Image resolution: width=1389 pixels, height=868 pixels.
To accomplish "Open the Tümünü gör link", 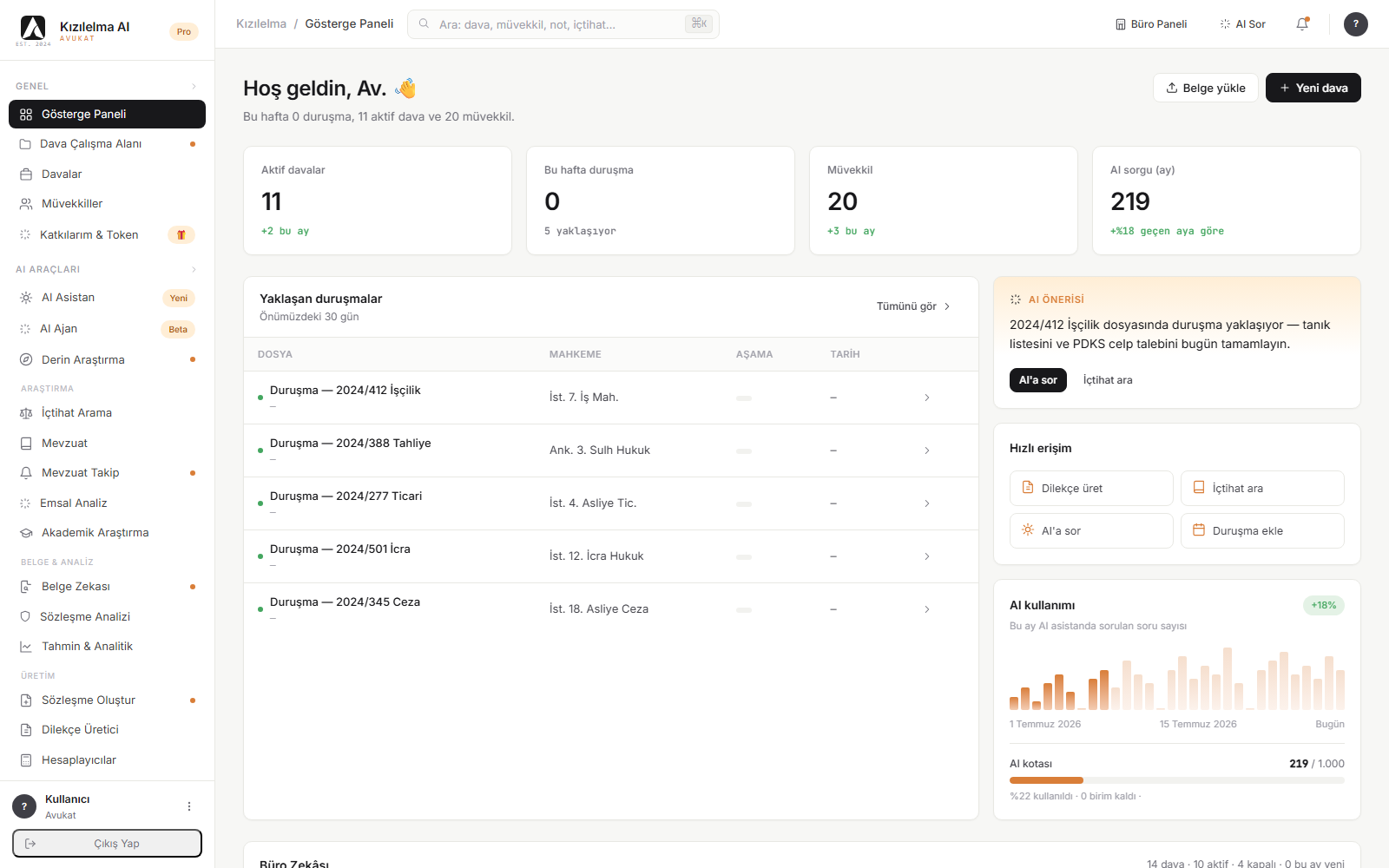I will click(913, 306).
